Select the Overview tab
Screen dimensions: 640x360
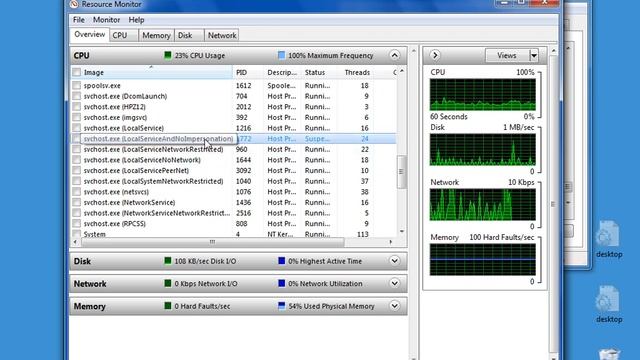(x=89, y=35)
